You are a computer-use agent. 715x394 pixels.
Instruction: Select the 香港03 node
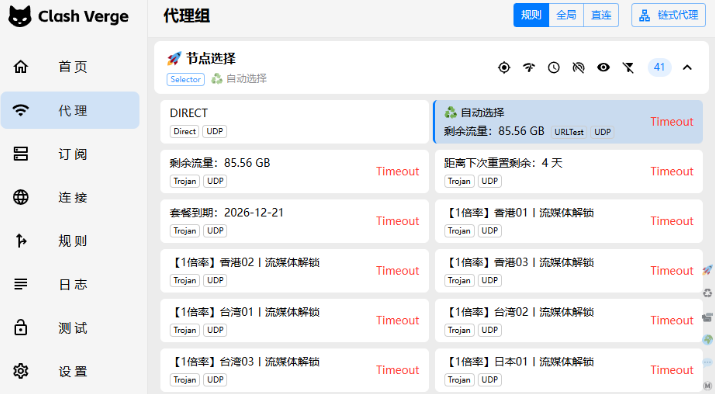[x=569, y=271]
